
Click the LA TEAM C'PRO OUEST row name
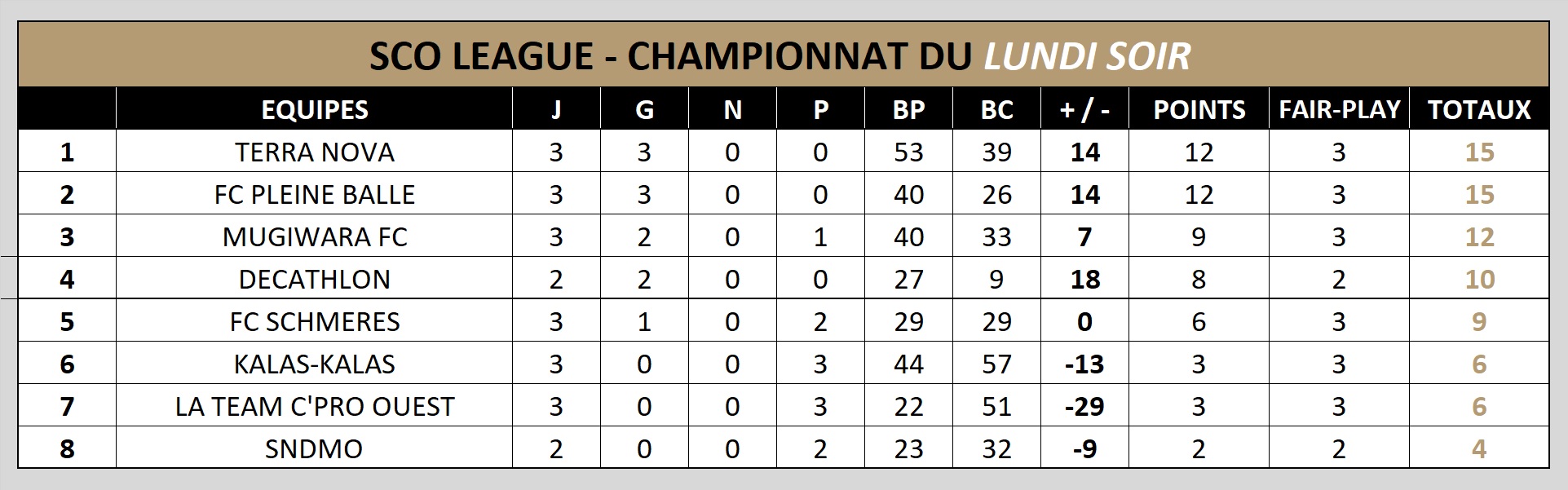pyautogui.click(x=314, y=407)
